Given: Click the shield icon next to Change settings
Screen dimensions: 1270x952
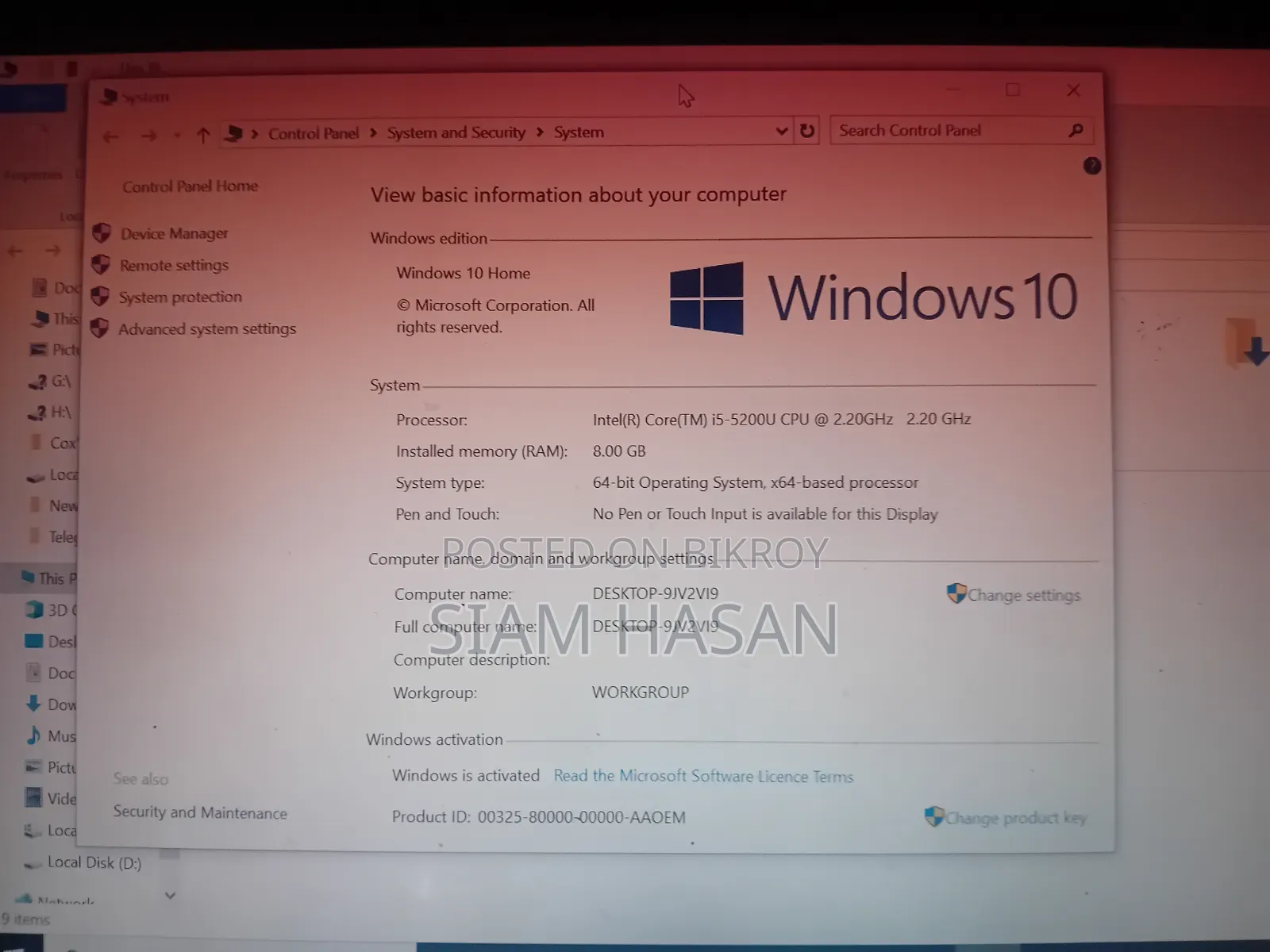Looking at the screenshot, I should coord(956,593).
